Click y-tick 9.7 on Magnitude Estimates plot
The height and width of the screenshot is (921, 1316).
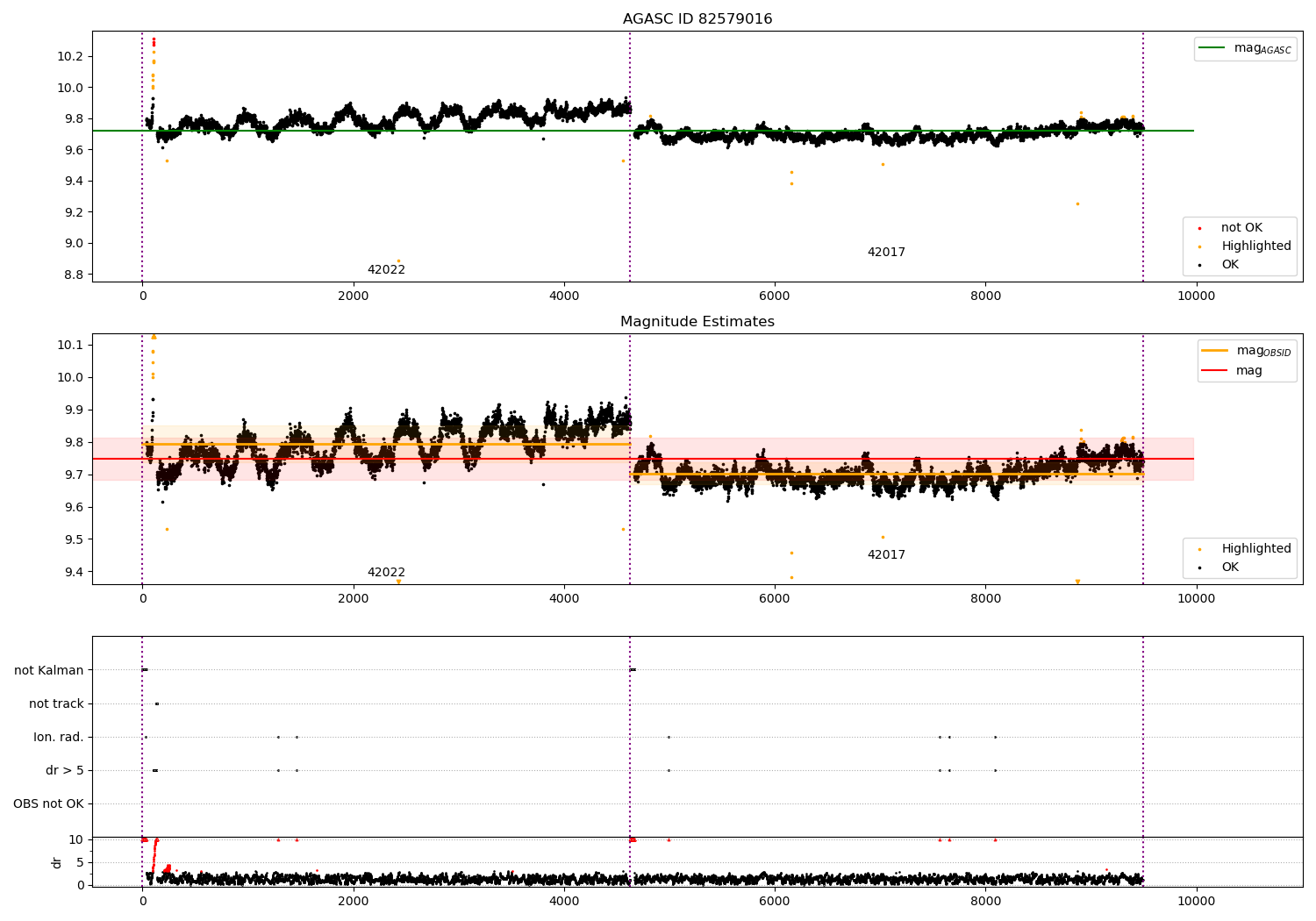click(75, 475)
